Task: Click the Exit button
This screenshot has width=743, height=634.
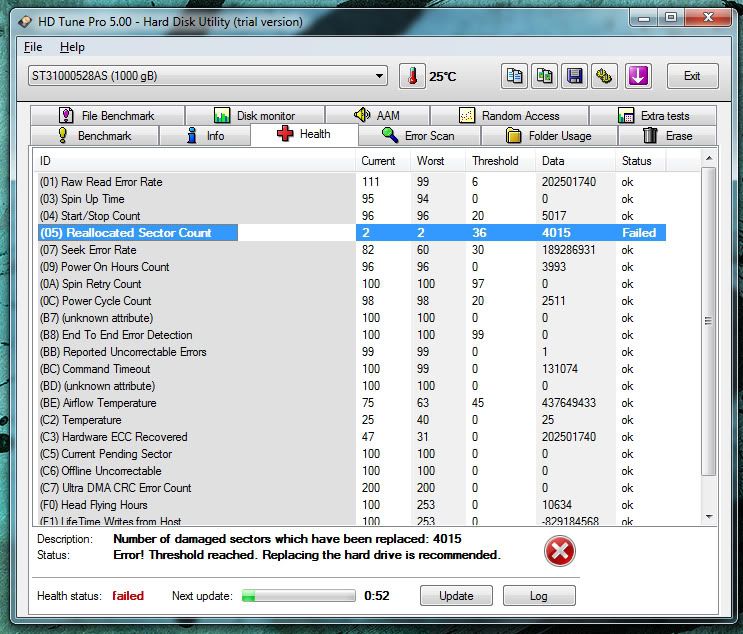Action: [x=691, y=76]
